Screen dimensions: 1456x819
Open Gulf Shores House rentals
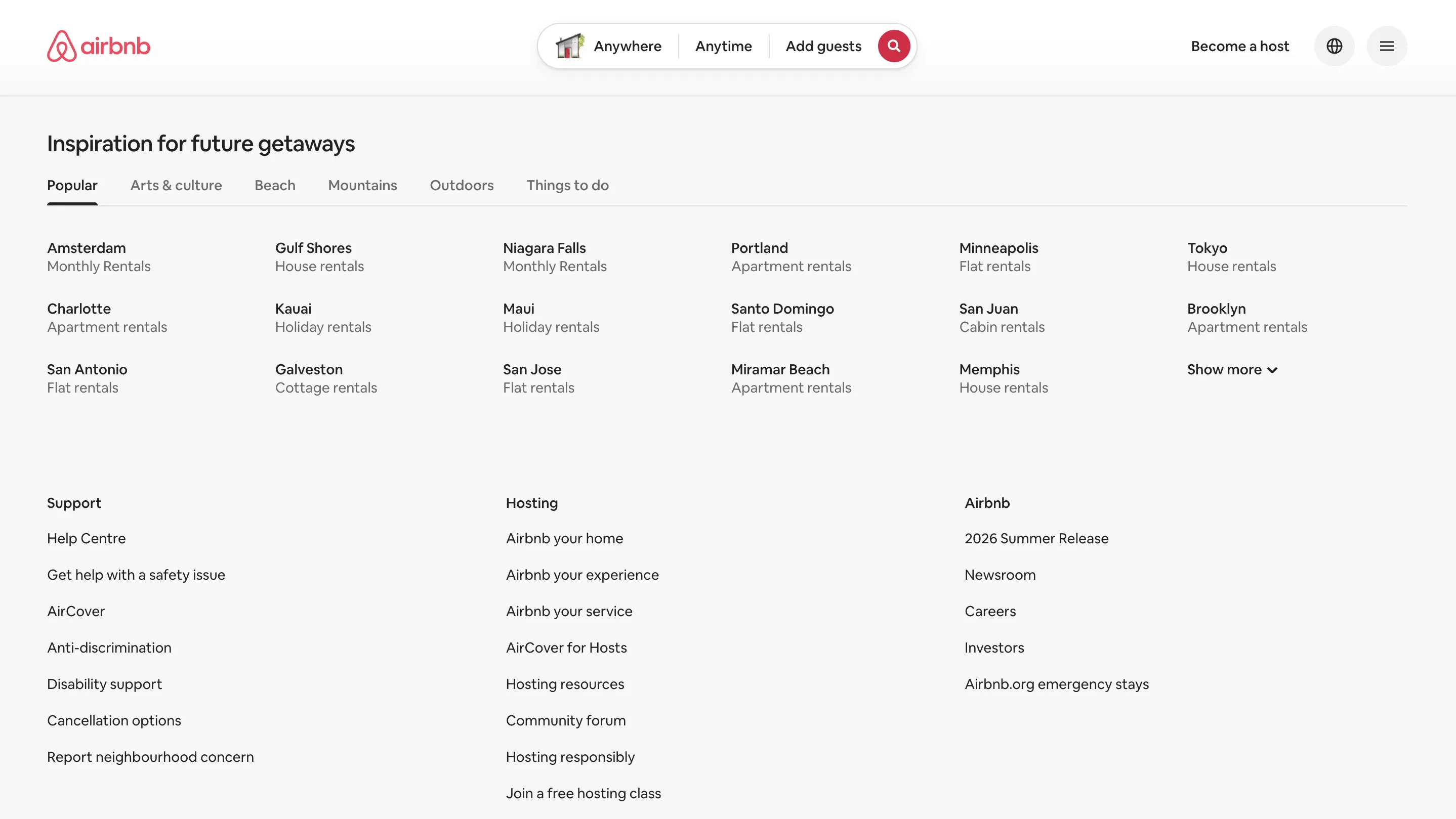[319, 257]
